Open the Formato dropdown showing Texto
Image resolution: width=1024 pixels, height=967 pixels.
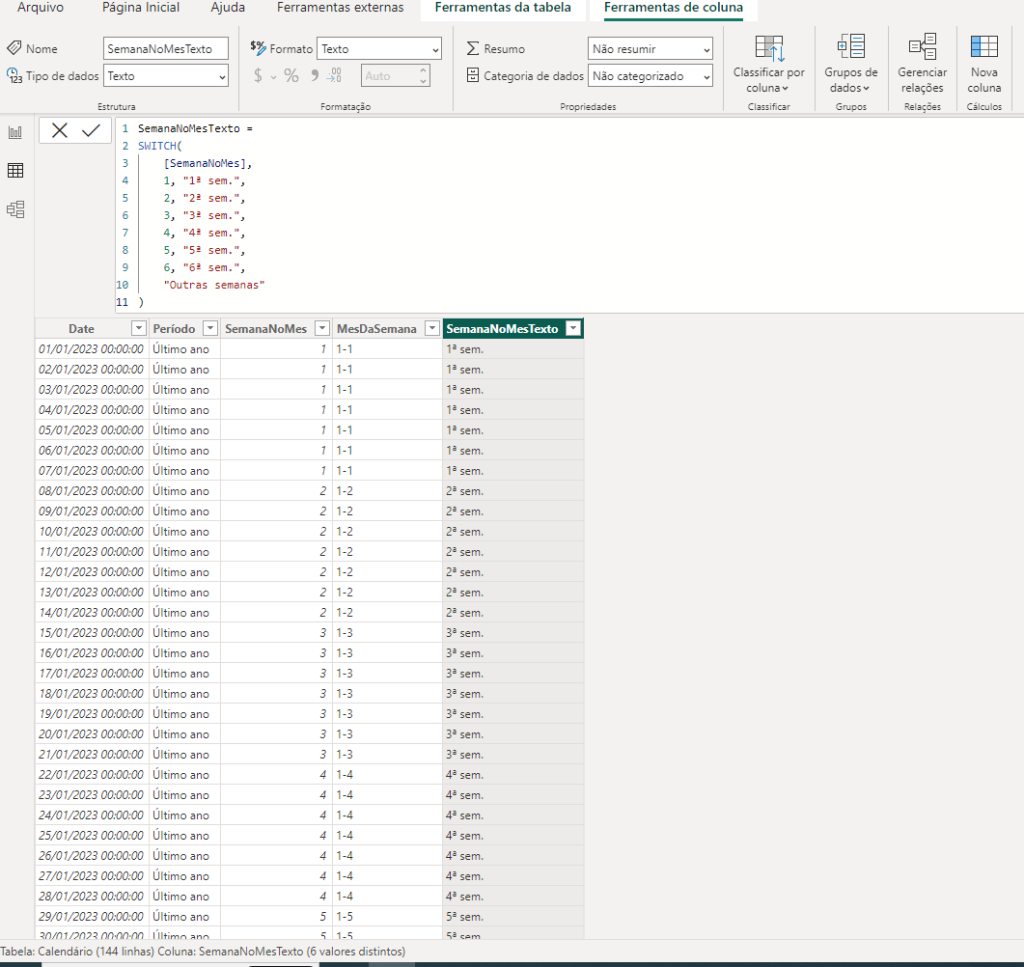[x=379, y=49]
